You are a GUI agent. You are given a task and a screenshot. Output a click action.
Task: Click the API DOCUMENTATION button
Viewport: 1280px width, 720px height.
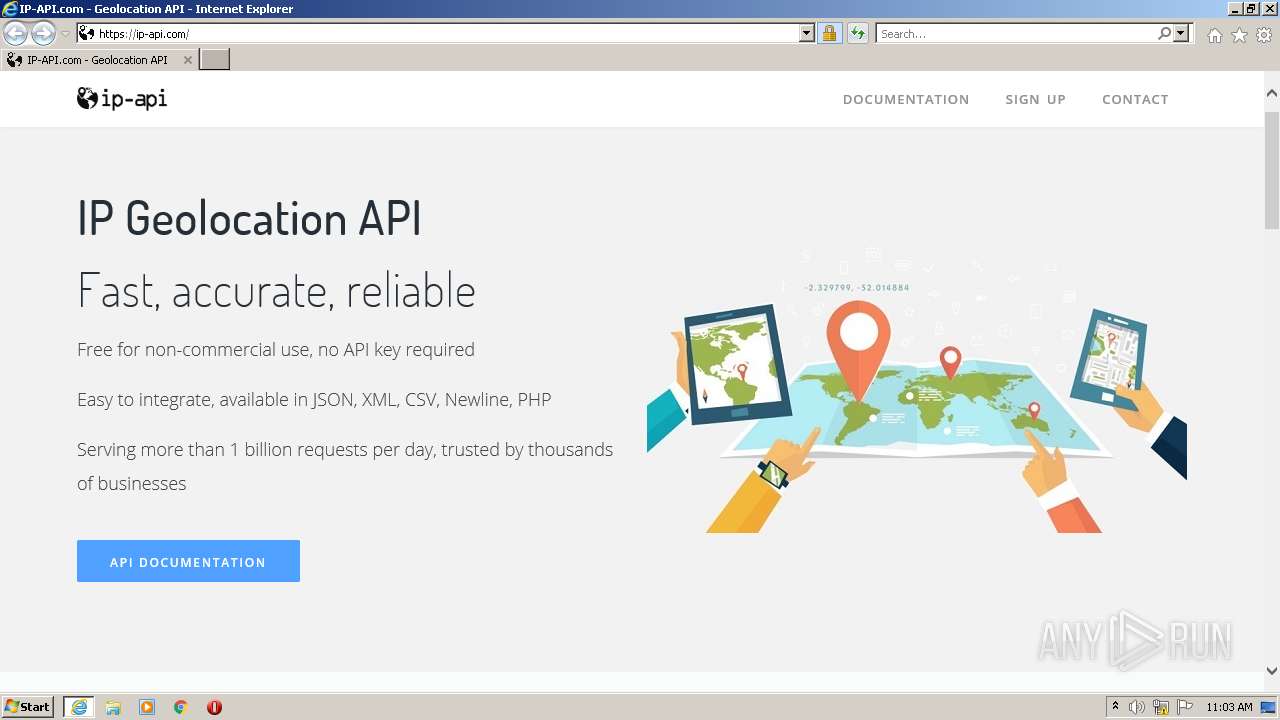coord(188,561)
